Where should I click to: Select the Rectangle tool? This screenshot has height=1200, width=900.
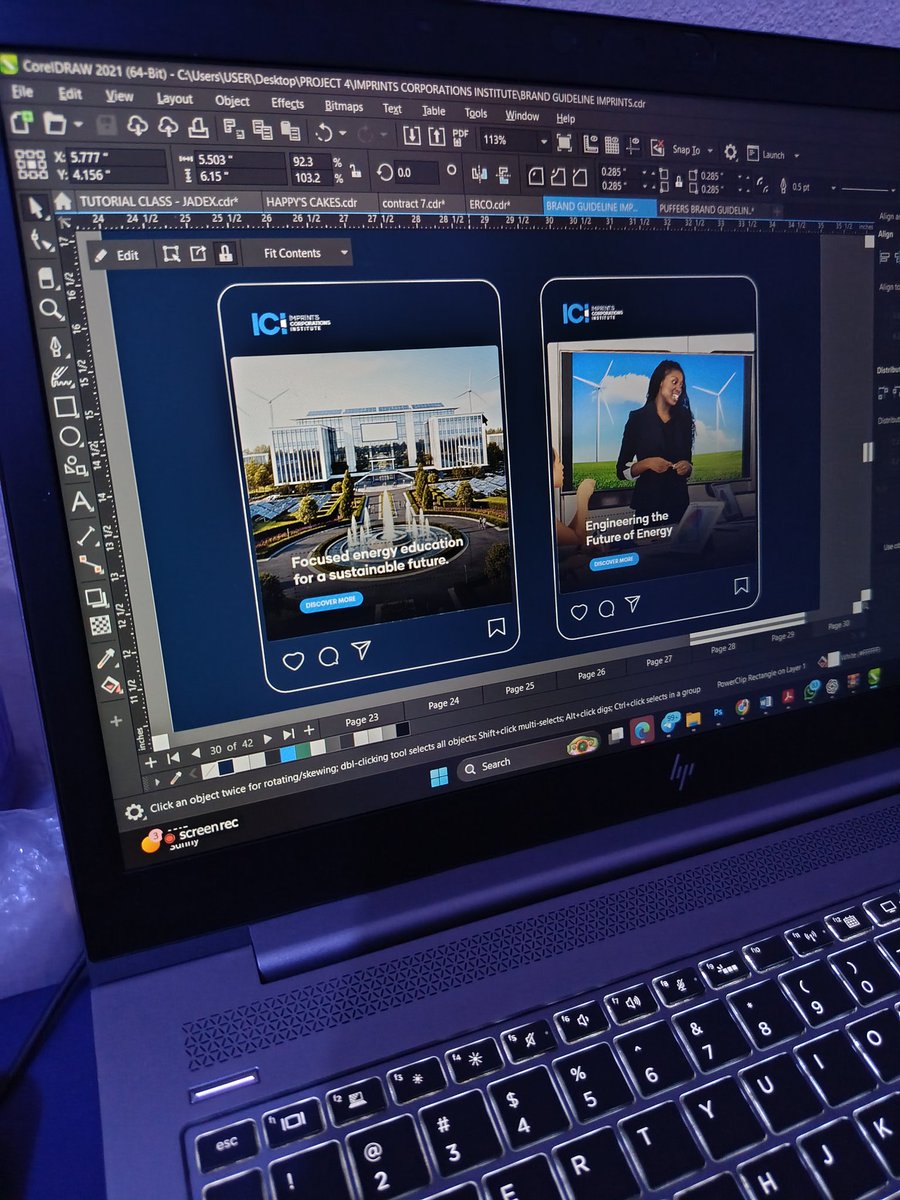click(66, 406)
